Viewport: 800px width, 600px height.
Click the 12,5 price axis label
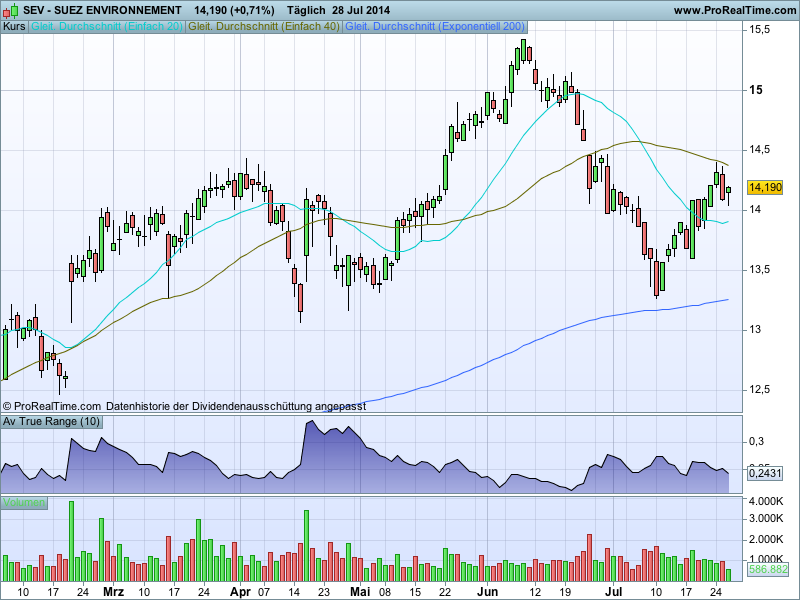[759, 390]
